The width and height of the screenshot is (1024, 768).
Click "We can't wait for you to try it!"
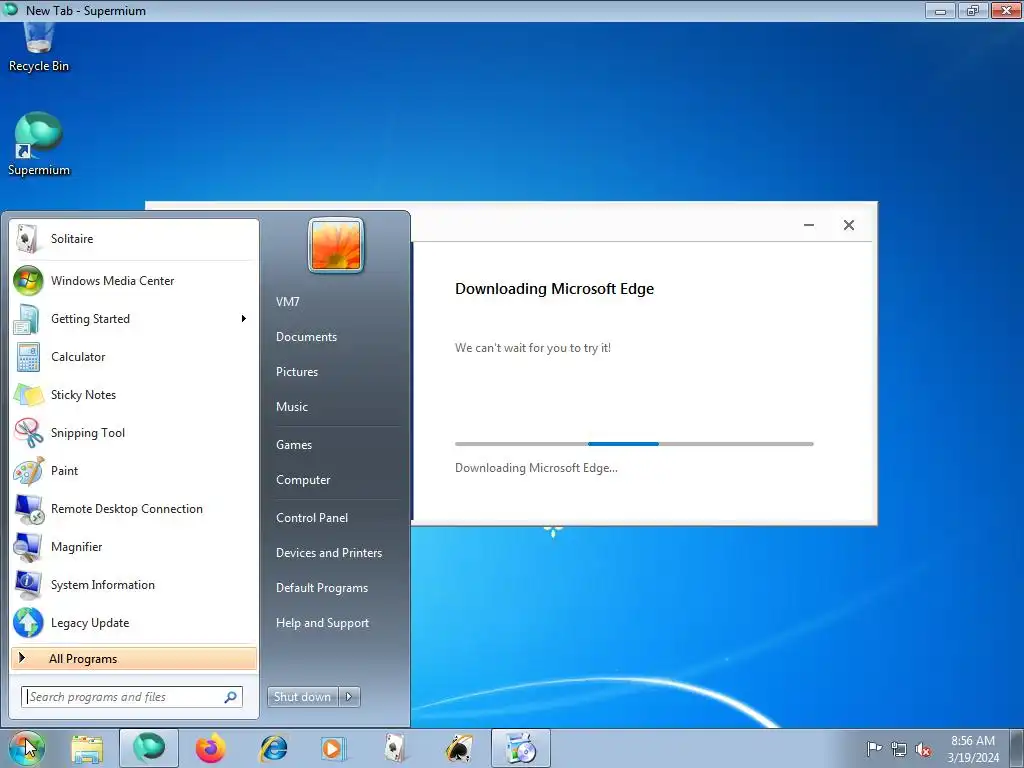pos(533,348)
